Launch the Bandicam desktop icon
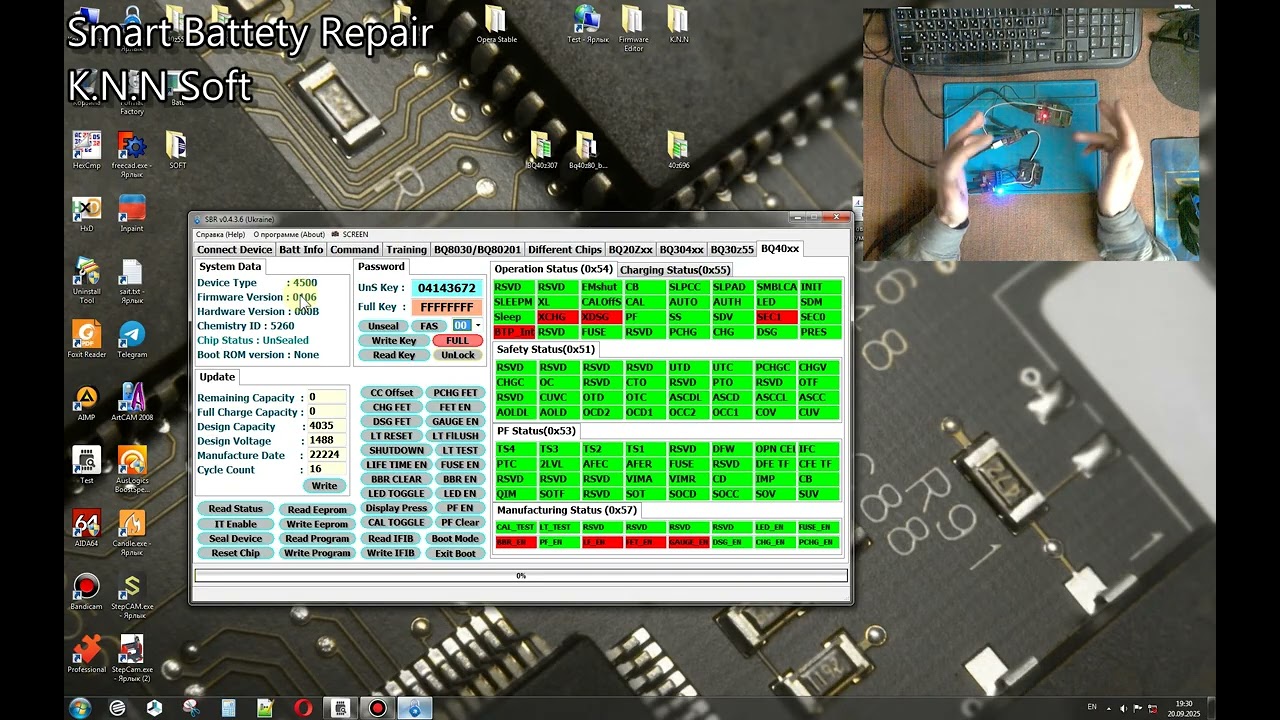The width and height of the screenshot is (1280, 720). click(87, 591)
